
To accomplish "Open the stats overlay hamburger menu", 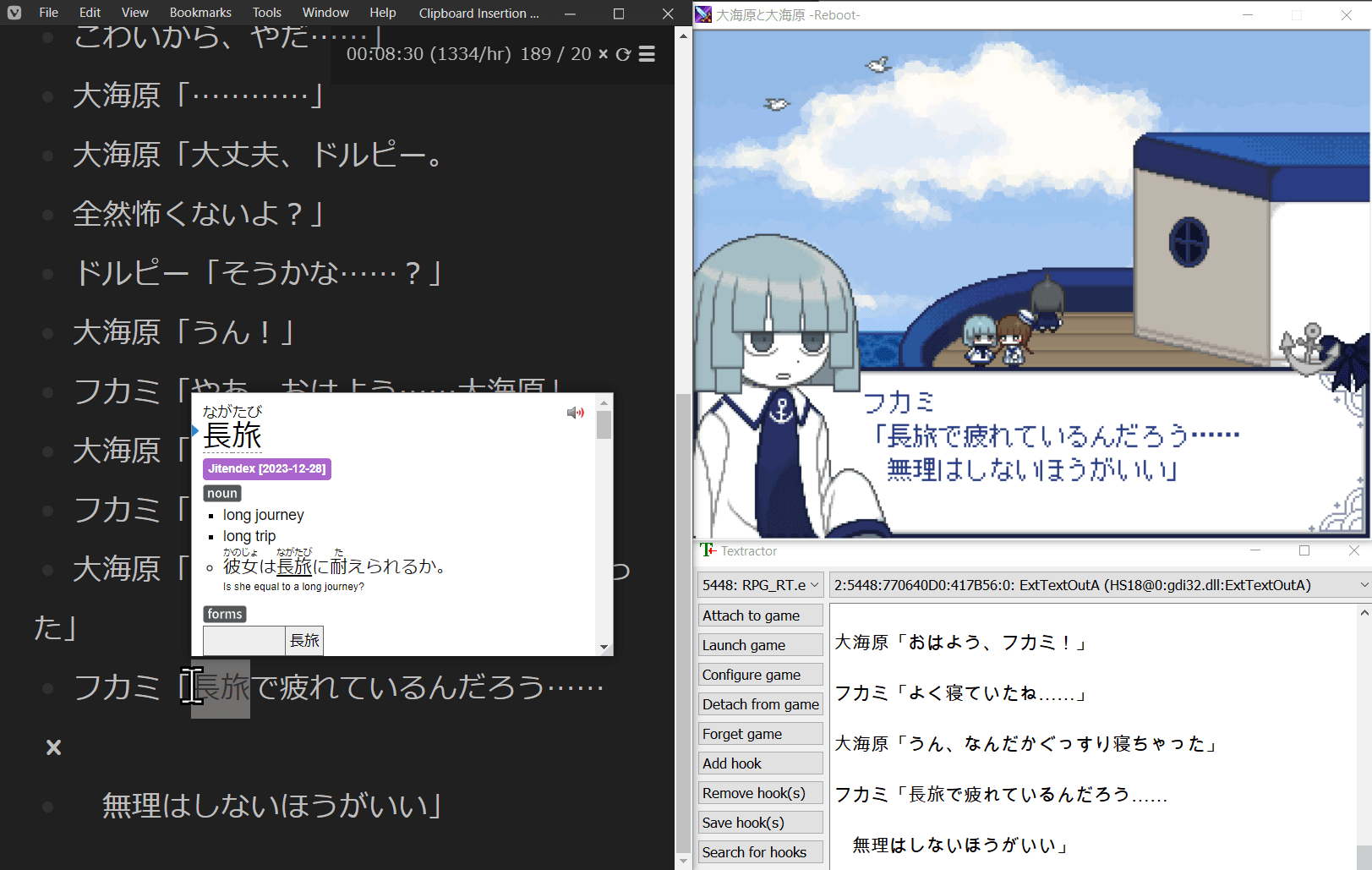I will click(x=647, y=54).
